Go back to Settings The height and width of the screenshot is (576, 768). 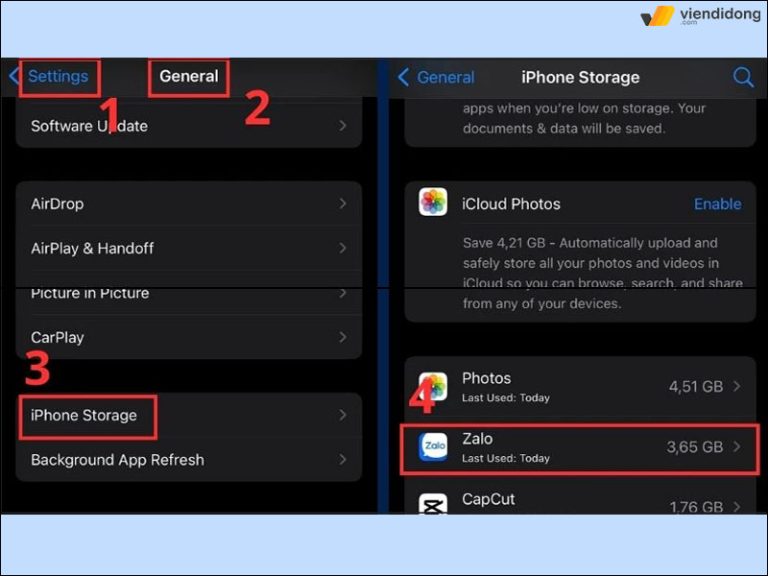click(x=58, y=77)
